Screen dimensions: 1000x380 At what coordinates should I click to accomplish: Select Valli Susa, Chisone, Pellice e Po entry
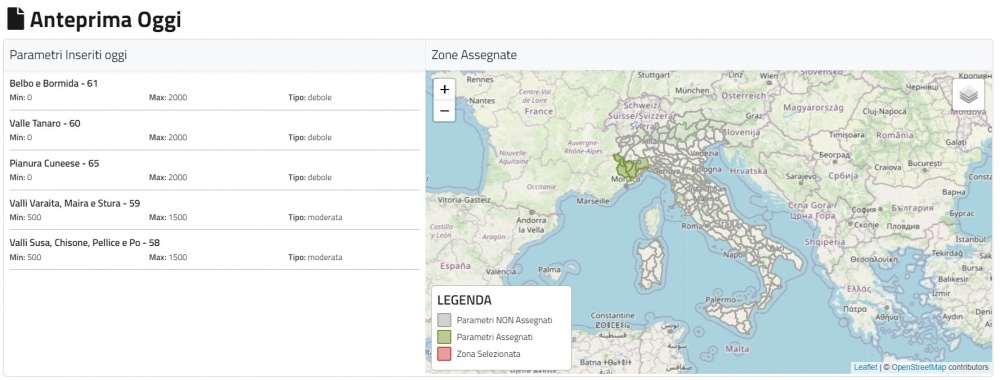214,250
